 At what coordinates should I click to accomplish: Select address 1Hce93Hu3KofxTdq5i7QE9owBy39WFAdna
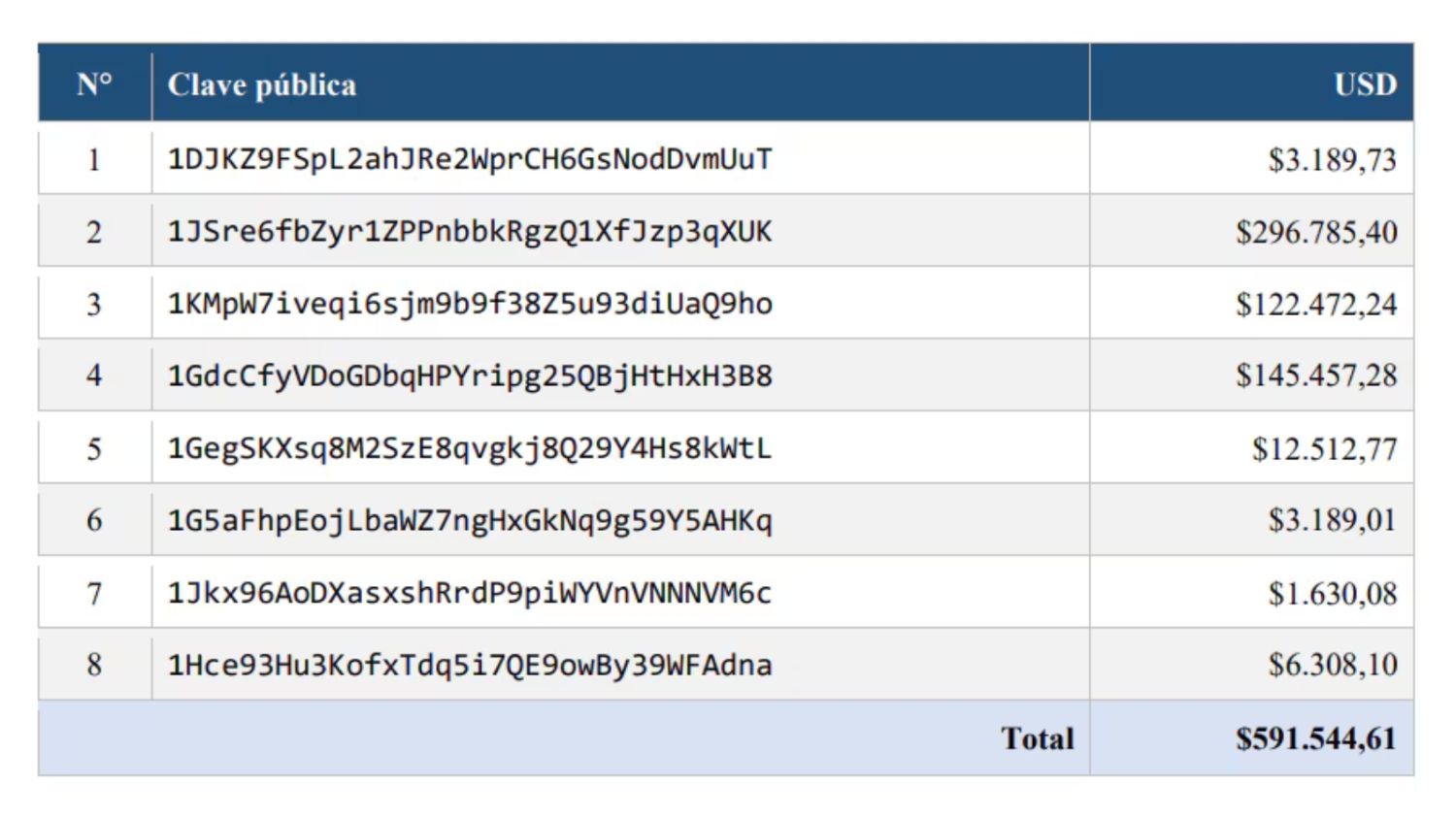pos(470,665)
